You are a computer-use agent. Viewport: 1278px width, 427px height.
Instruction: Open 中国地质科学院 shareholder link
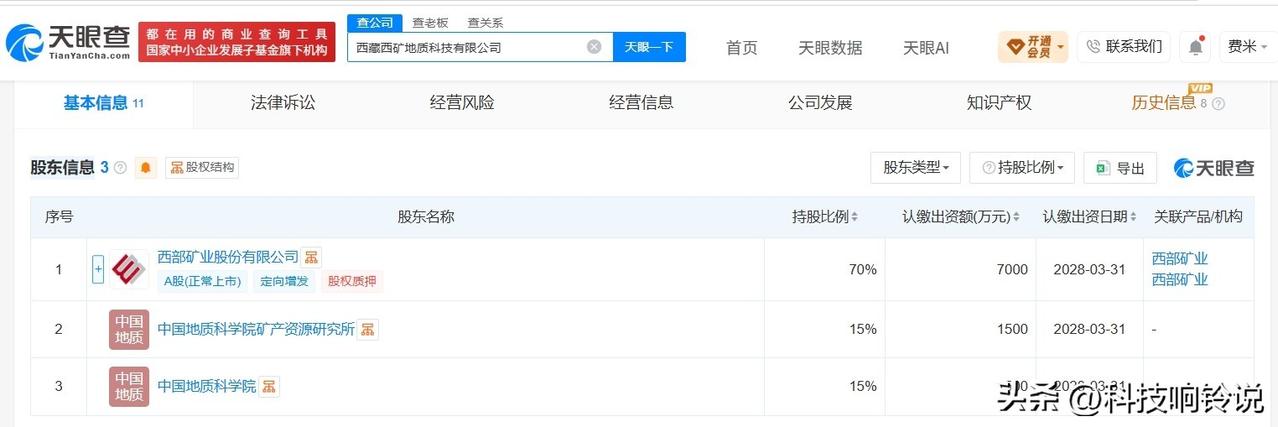[207, 386]
